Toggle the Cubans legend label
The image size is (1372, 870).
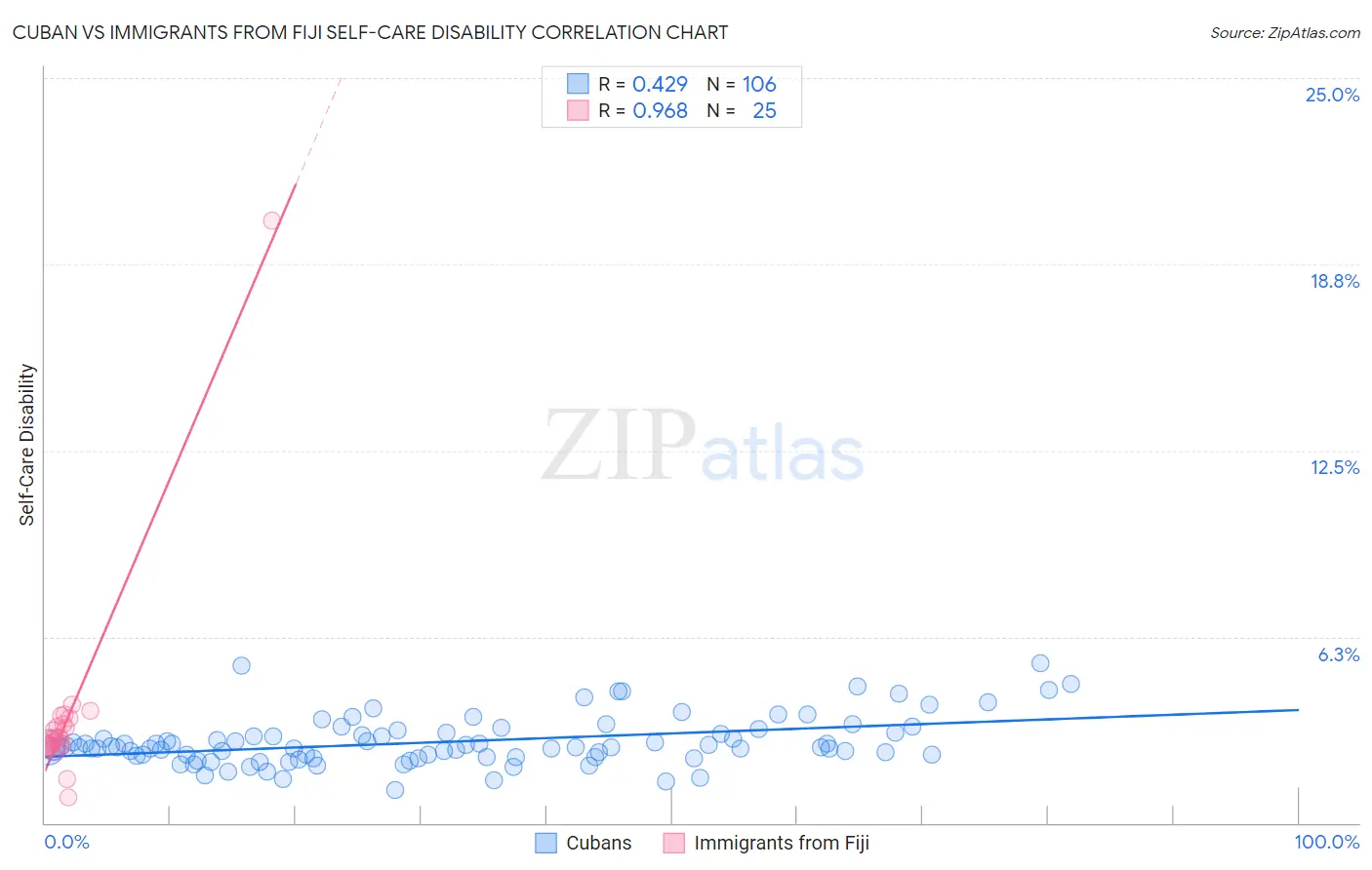(x=599, y=843)
